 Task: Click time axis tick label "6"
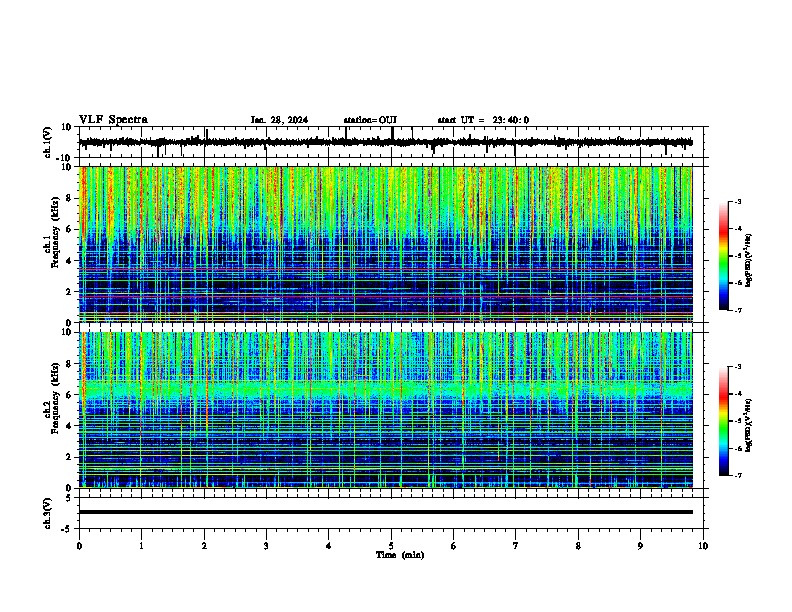pos(454,545)
